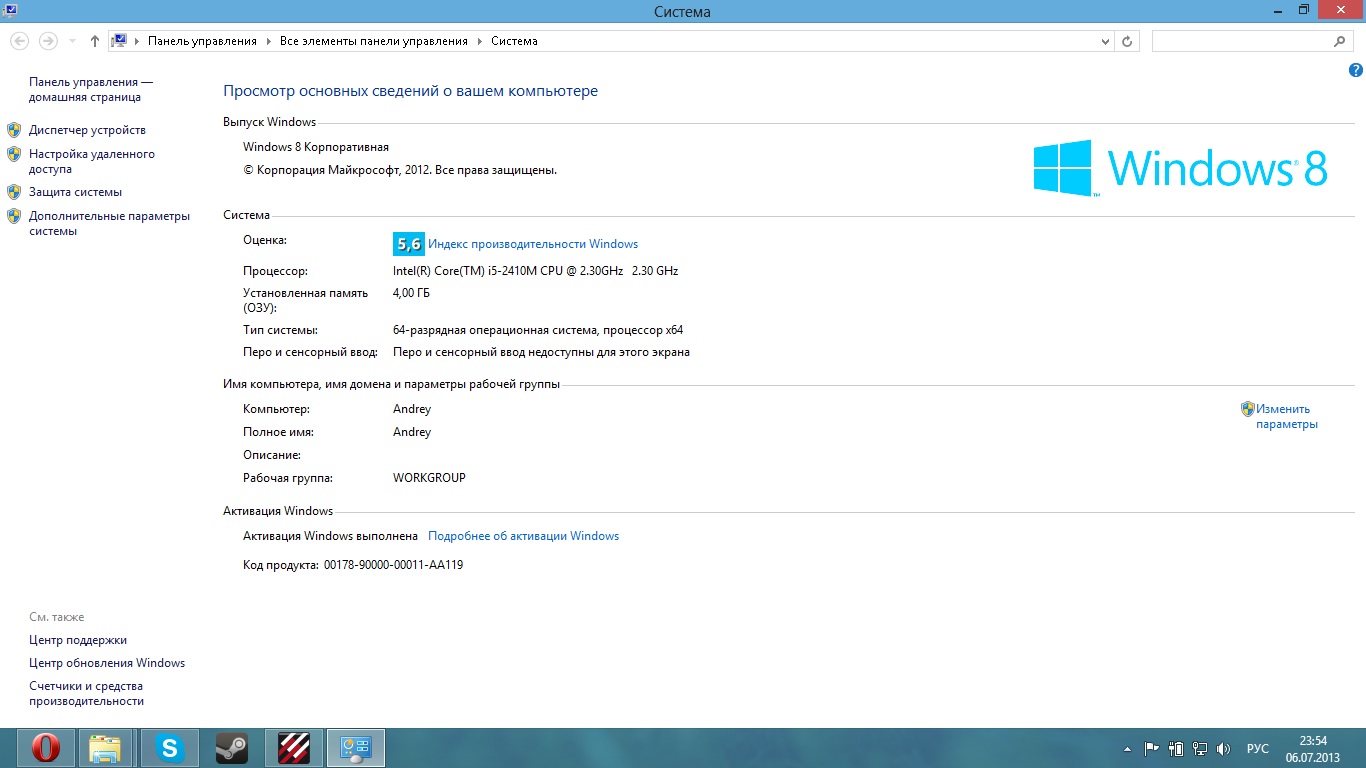
Task: Expand the arrow after Панель управления breadcrumb
Action: click(x=268, y=41)
